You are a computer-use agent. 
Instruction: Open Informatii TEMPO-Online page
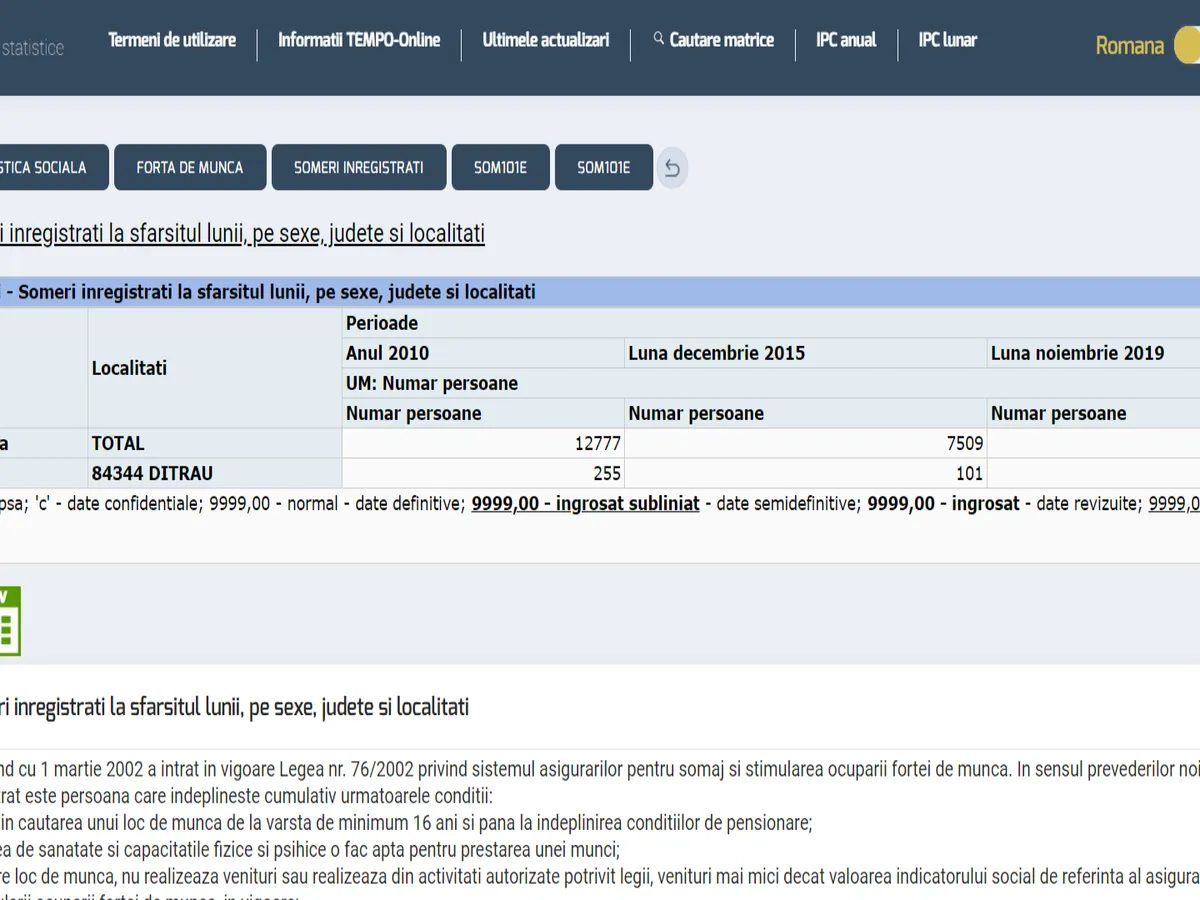coord(359,40)
